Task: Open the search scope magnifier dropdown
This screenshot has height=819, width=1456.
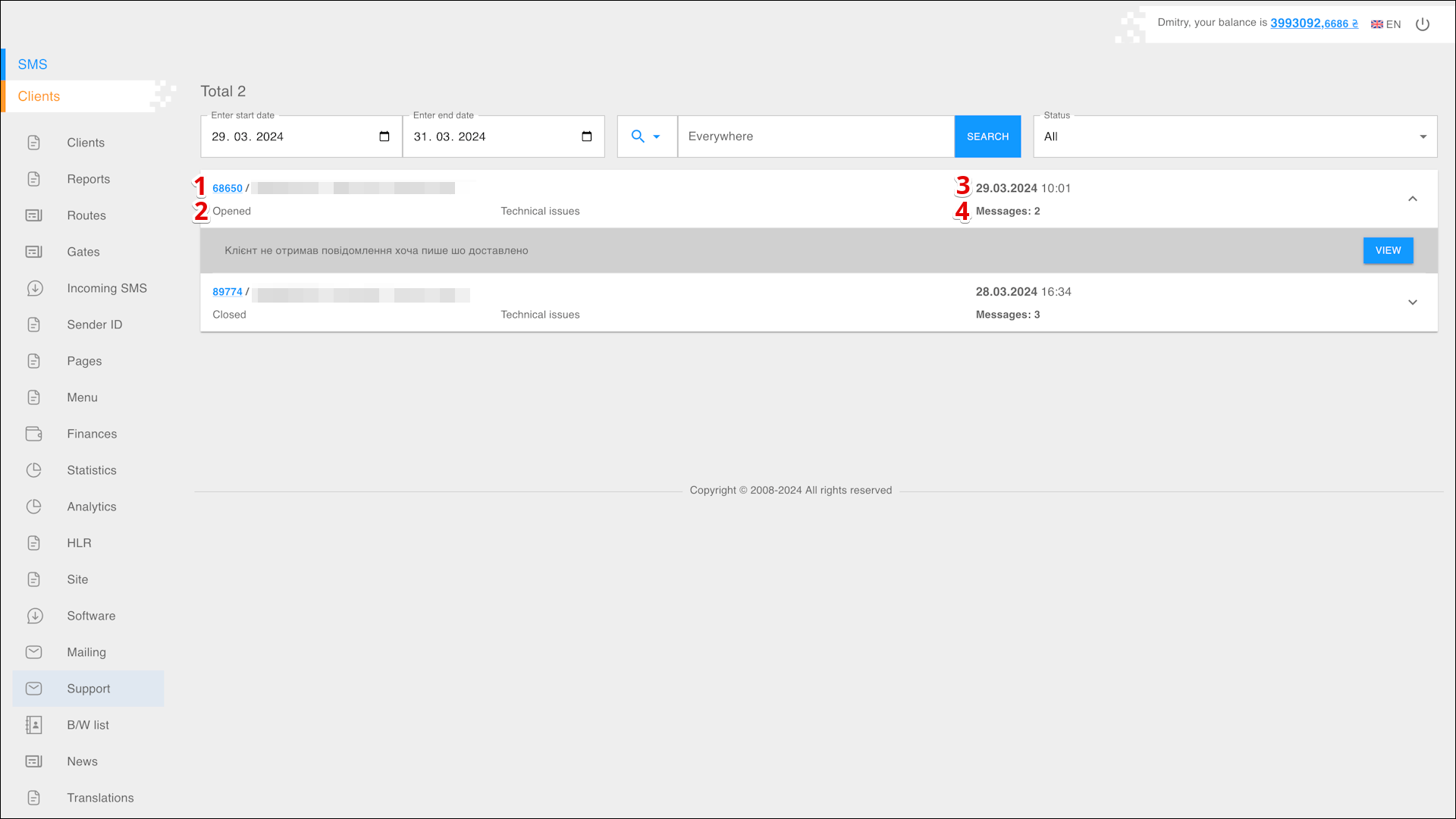Action: pos(646,136)
